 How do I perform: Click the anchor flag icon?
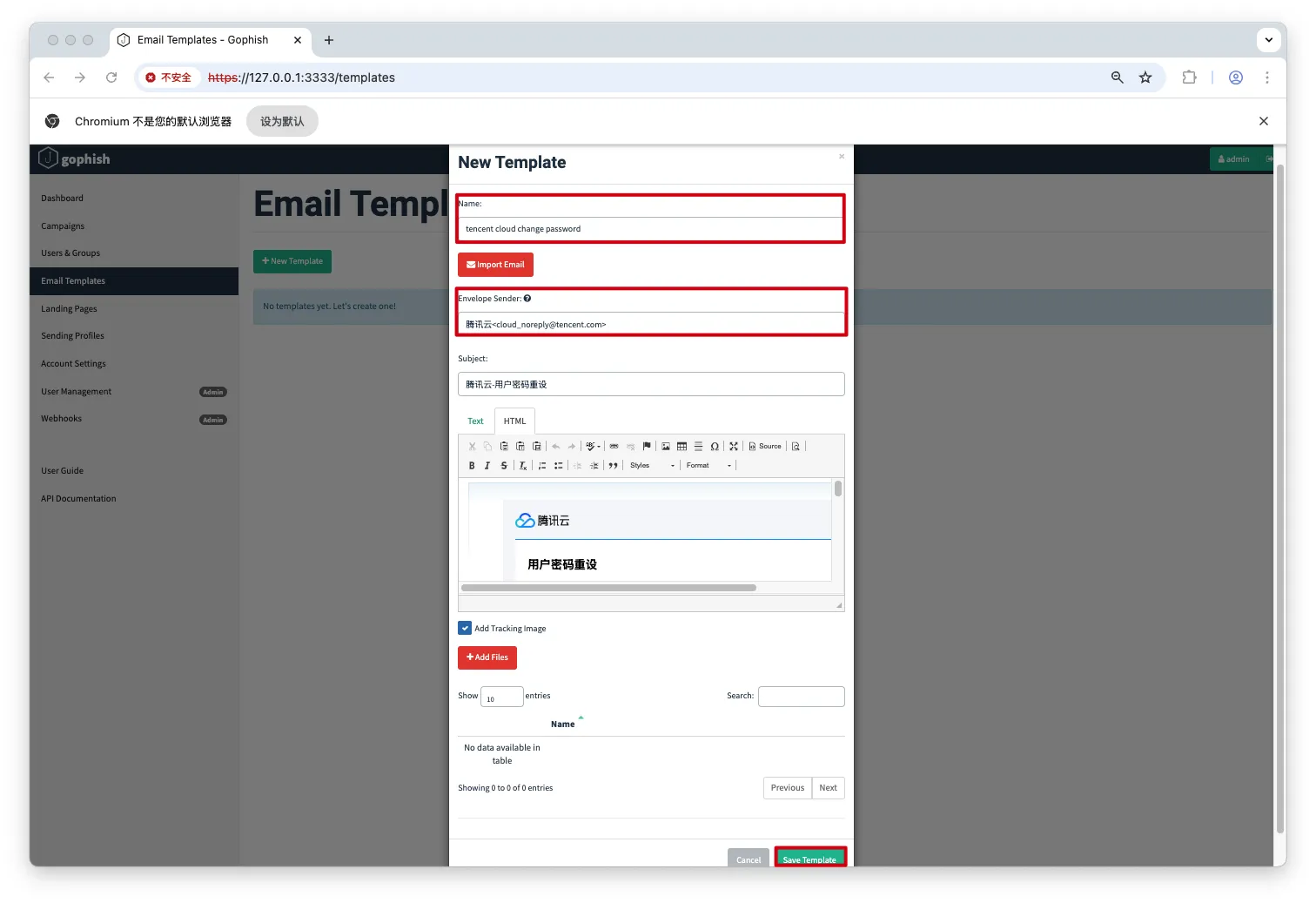(x=647, y=447)
